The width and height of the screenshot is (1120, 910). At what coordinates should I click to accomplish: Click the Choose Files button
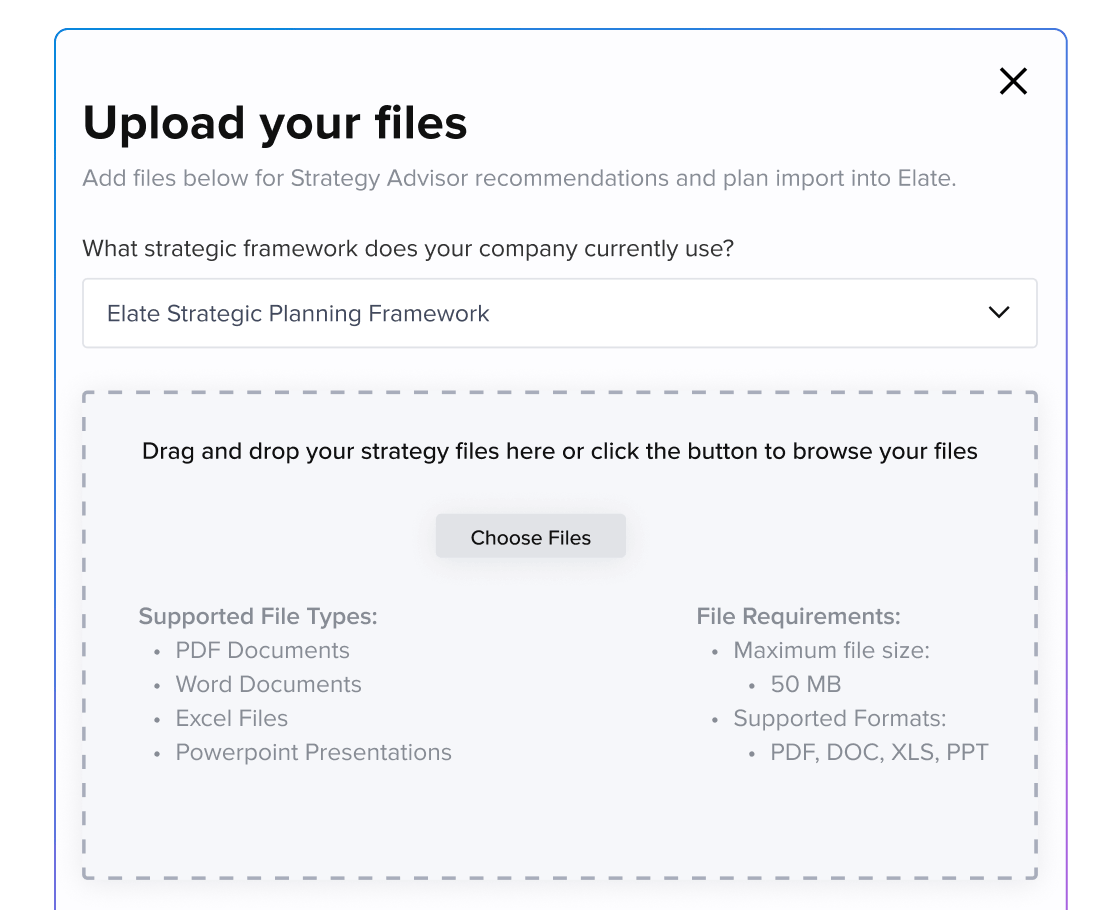531,536
